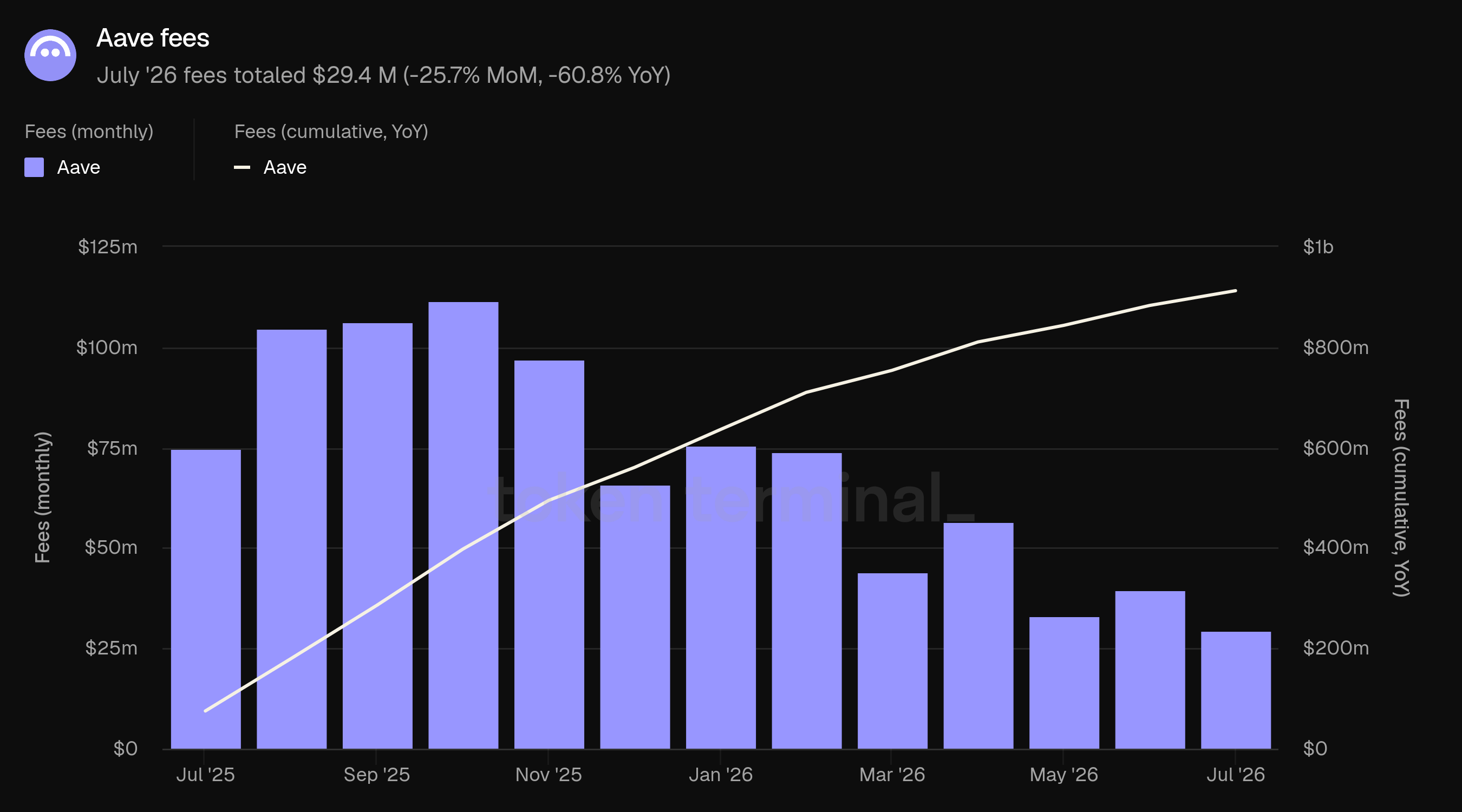Image resolution: width=1462 pixels, height=812 pixels.
Task: Click the cumulative line's start point at Jul '25
Action: click(x=205, y=710)
